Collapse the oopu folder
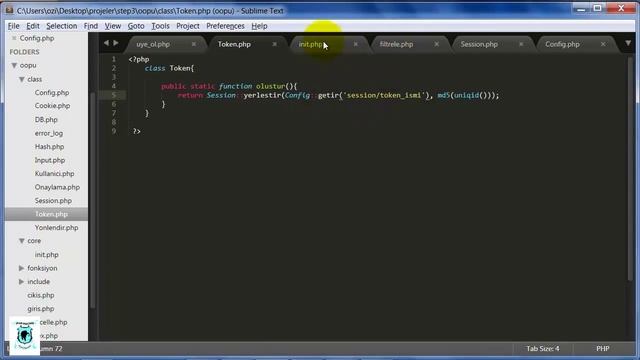Viewport: 640px width, 360px height. 14,65
